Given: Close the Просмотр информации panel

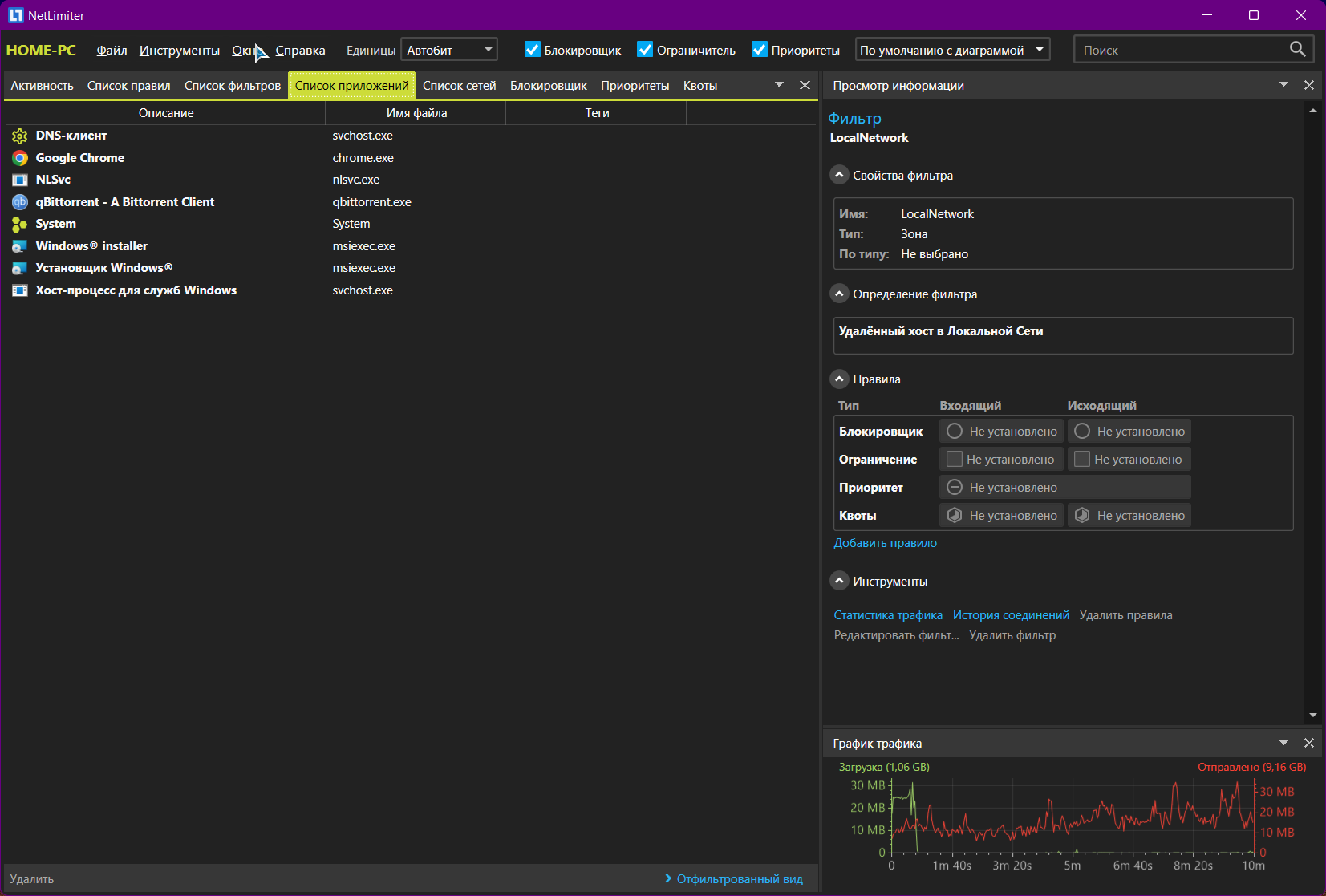Looking at the screenshot, I should coord(1309,85).
